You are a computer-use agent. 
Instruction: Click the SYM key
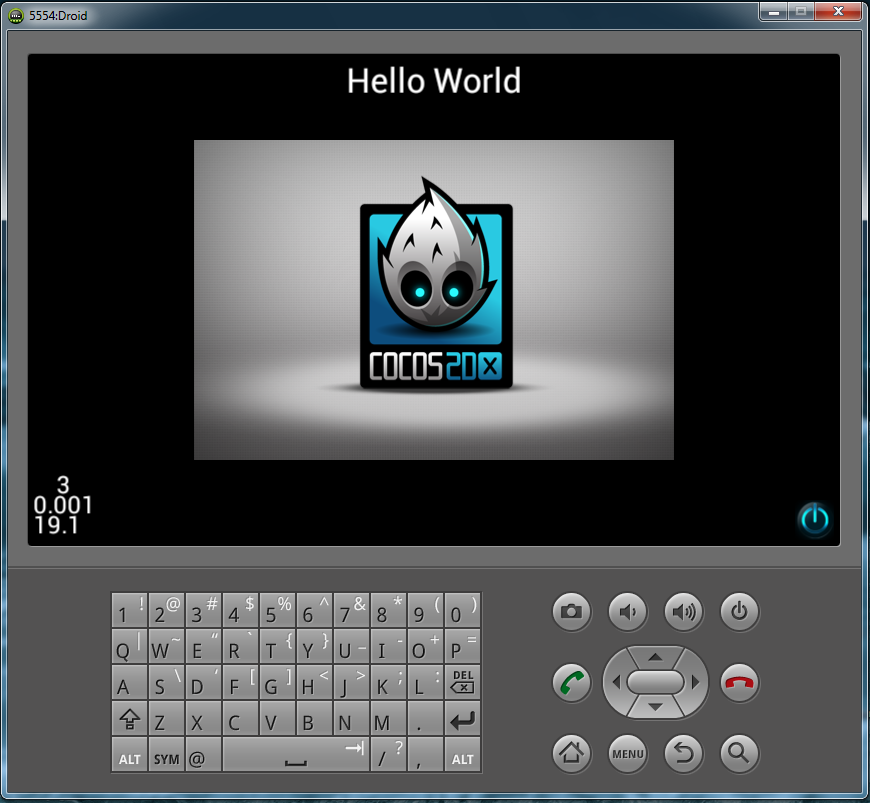click(166, 754)
